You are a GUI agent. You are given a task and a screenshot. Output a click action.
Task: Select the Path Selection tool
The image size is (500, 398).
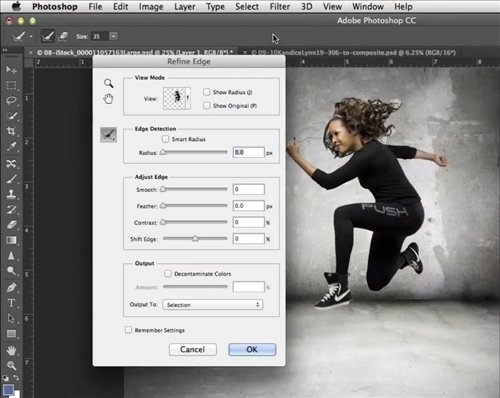pos(11,318)
